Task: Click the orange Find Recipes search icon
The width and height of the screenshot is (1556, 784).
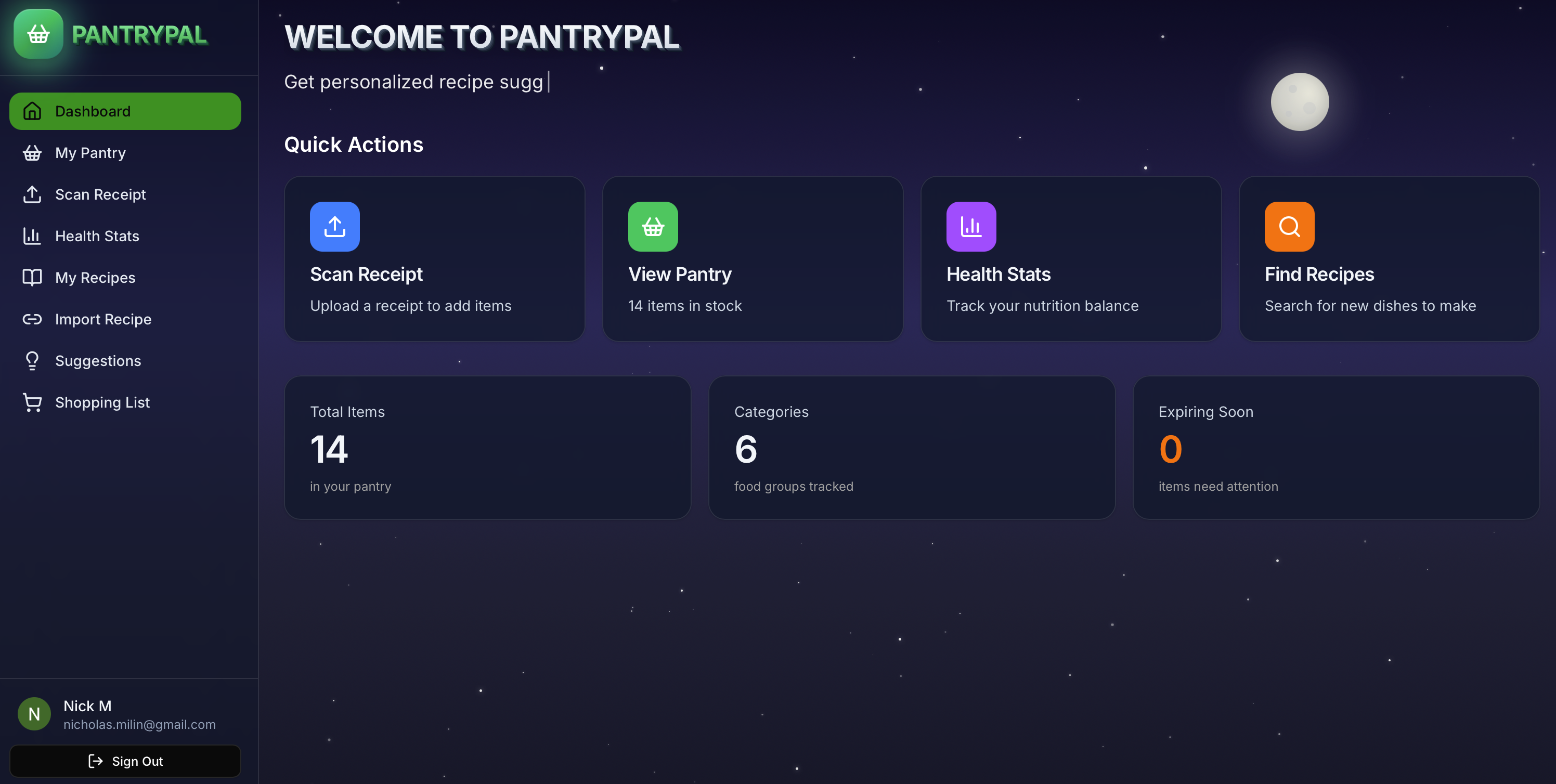Action: [x=1289, y=227]
